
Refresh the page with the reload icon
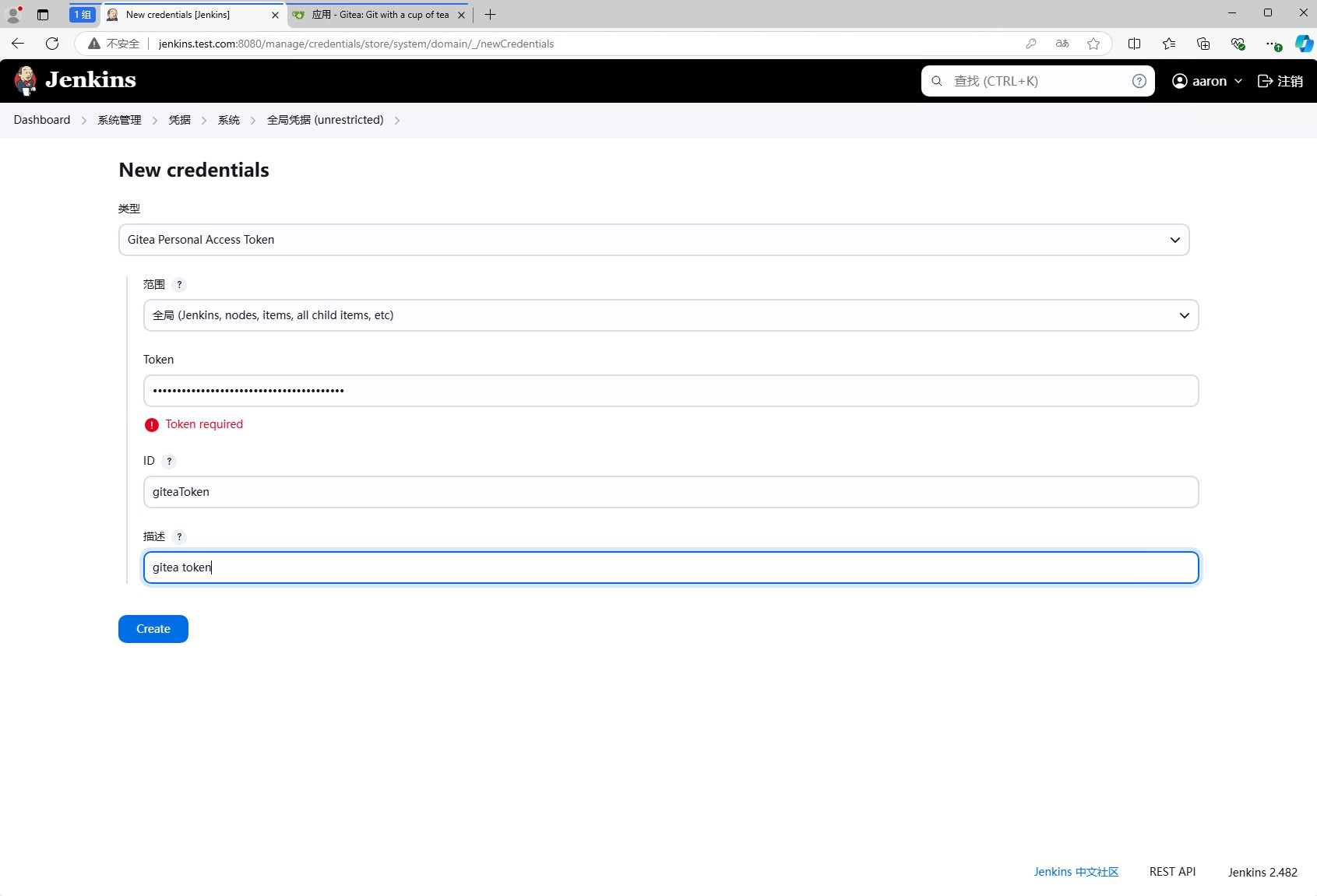point(52,44)
